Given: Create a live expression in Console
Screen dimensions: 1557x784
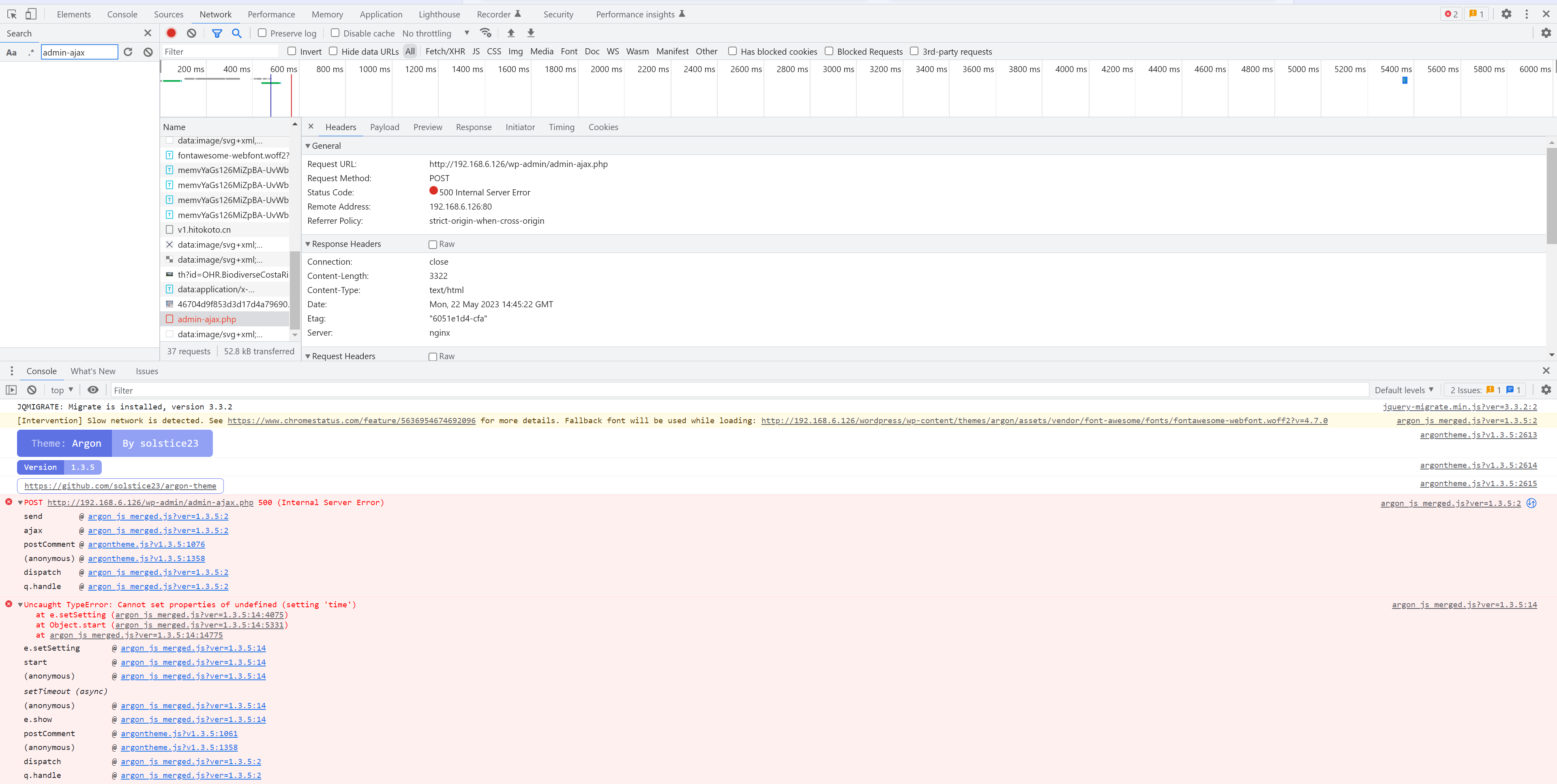Looking at the screenshot, I should point(93,390).
